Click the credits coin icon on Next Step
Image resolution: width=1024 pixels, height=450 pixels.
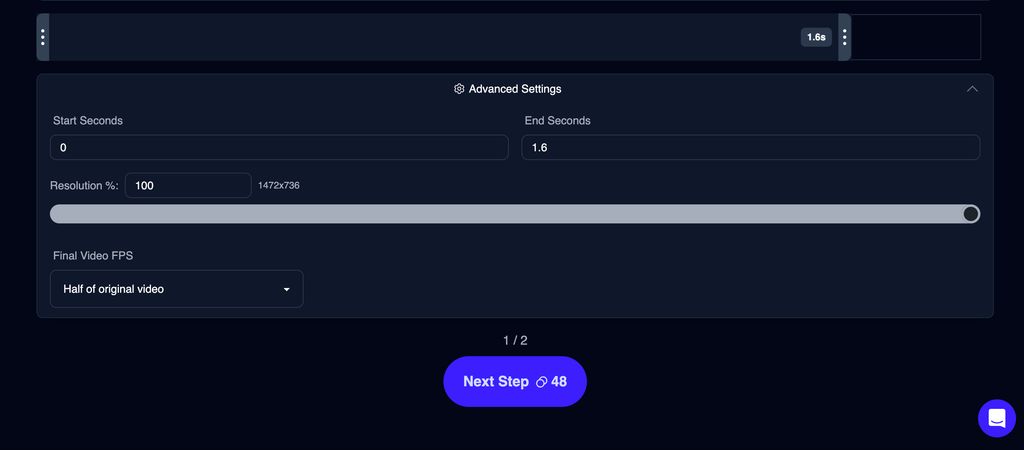click(541, 382)
